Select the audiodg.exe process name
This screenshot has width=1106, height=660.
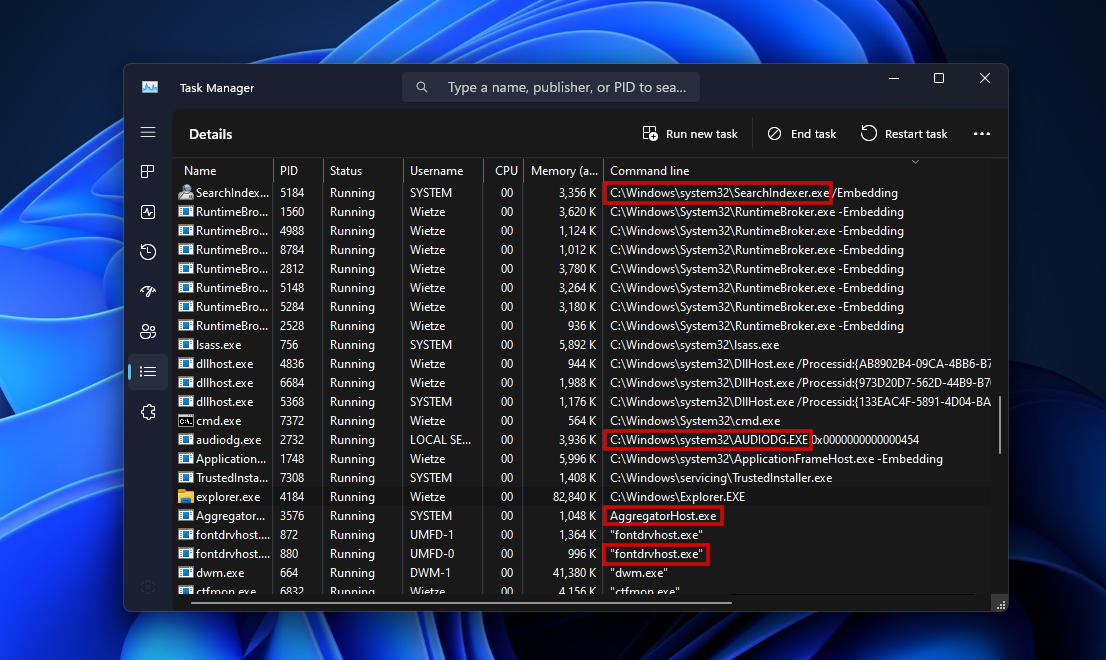point(229,440)
